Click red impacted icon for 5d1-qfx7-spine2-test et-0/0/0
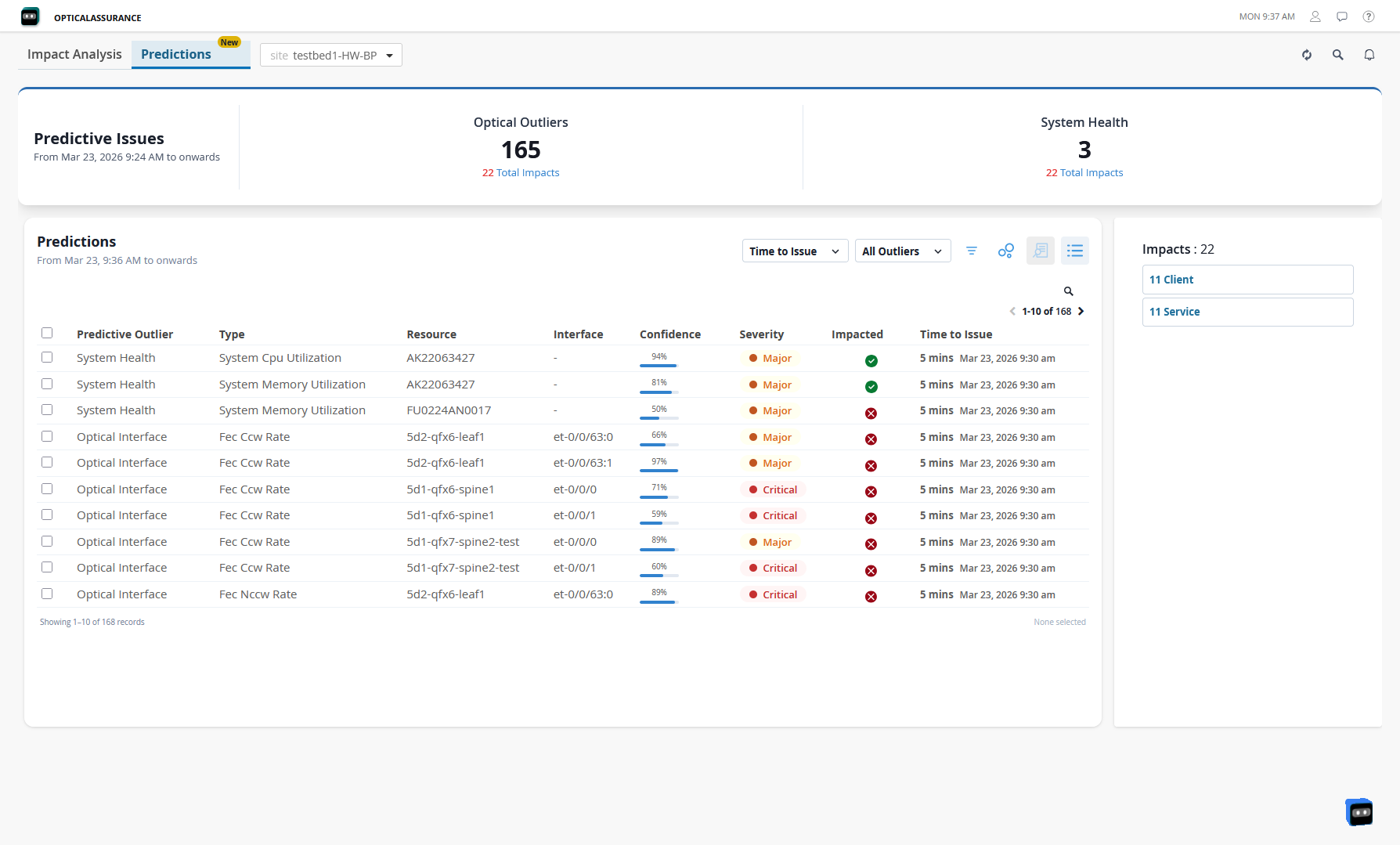The width and height of the screenshot is (1400, 845). coord(871,544)
